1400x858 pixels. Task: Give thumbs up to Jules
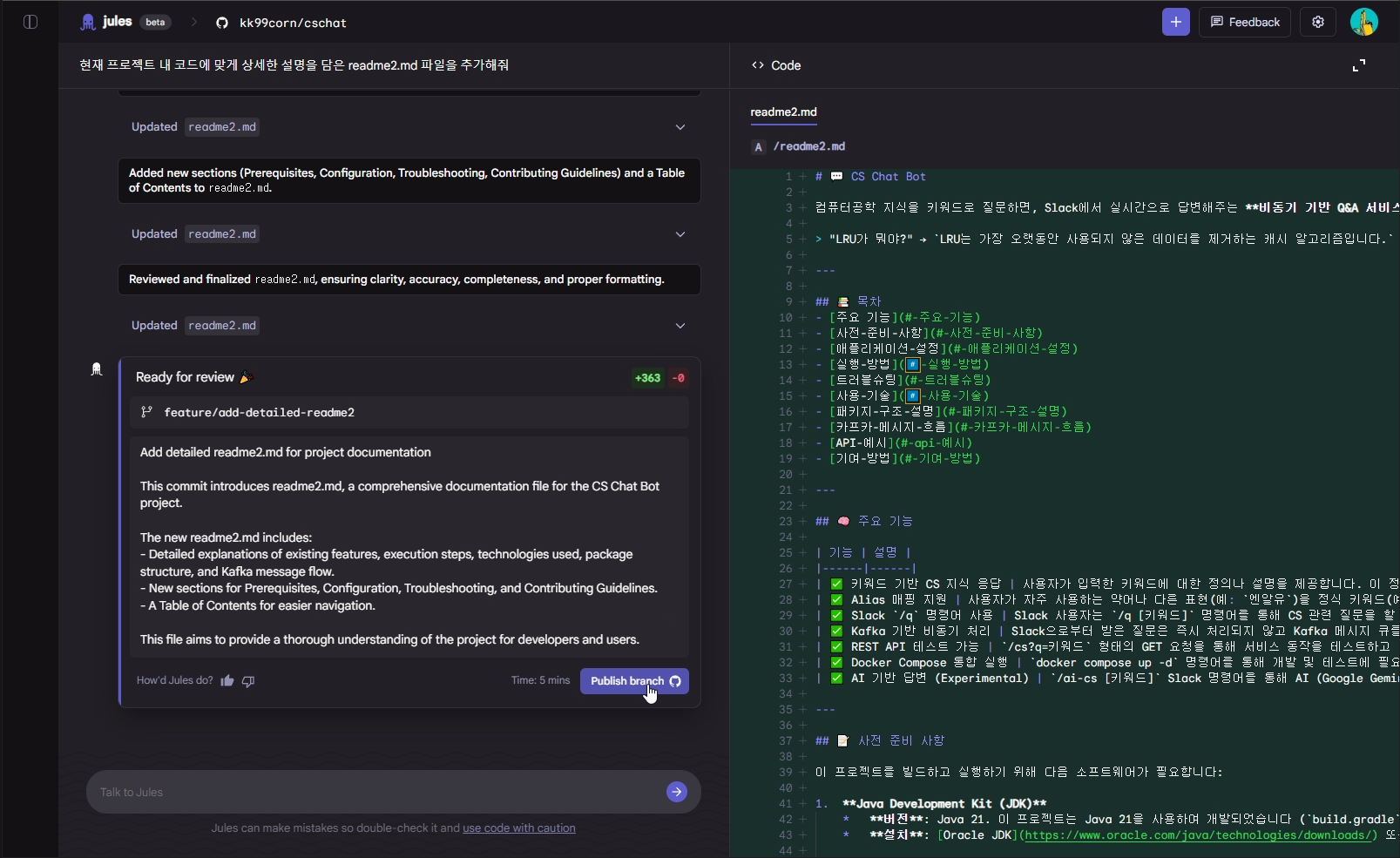click(227, 681)
